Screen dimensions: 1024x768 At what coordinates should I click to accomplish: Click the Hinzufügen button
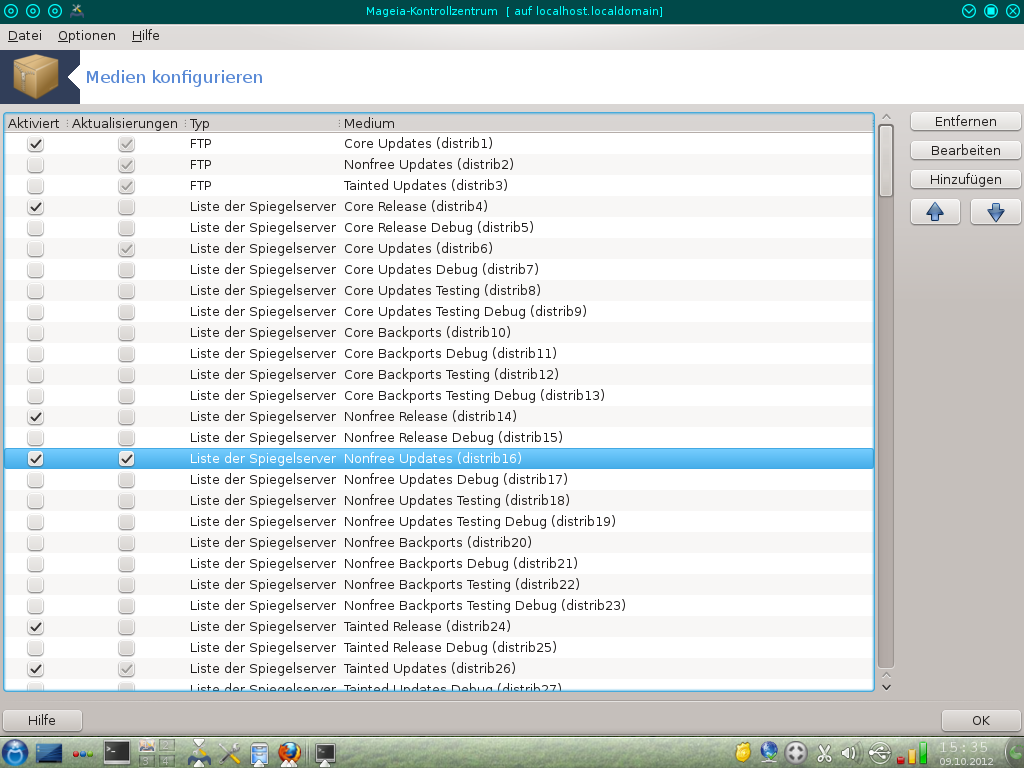[x=965, y=179]
